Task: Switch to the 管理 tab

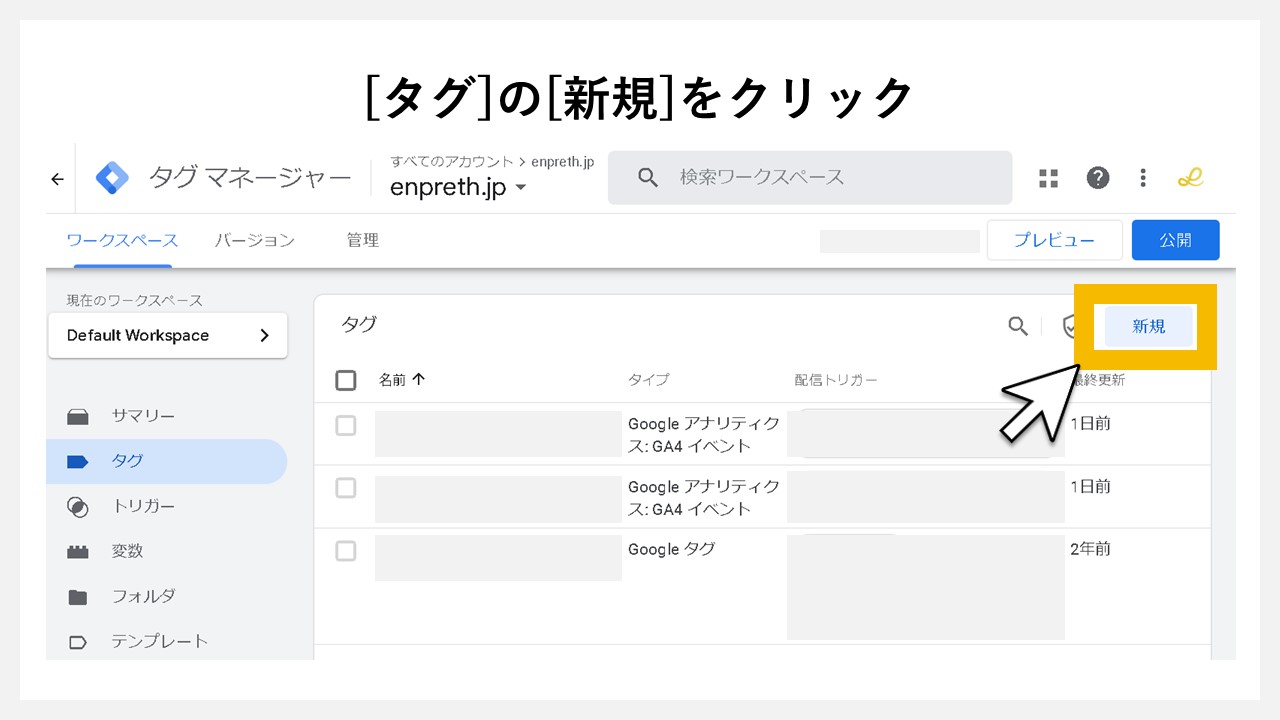Action: pyautogui.click(x=362, y=240)
